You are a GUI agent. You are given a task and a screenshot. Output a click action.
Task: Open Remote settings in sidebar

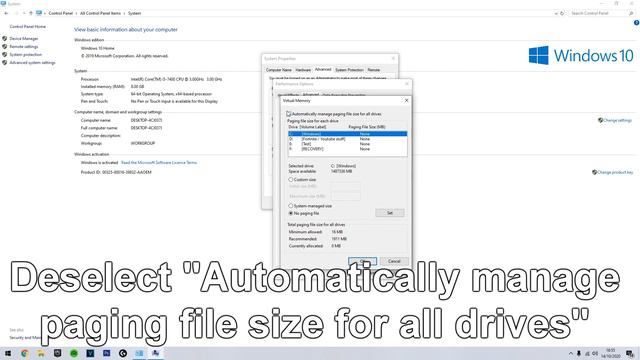(x=24, y=47)
